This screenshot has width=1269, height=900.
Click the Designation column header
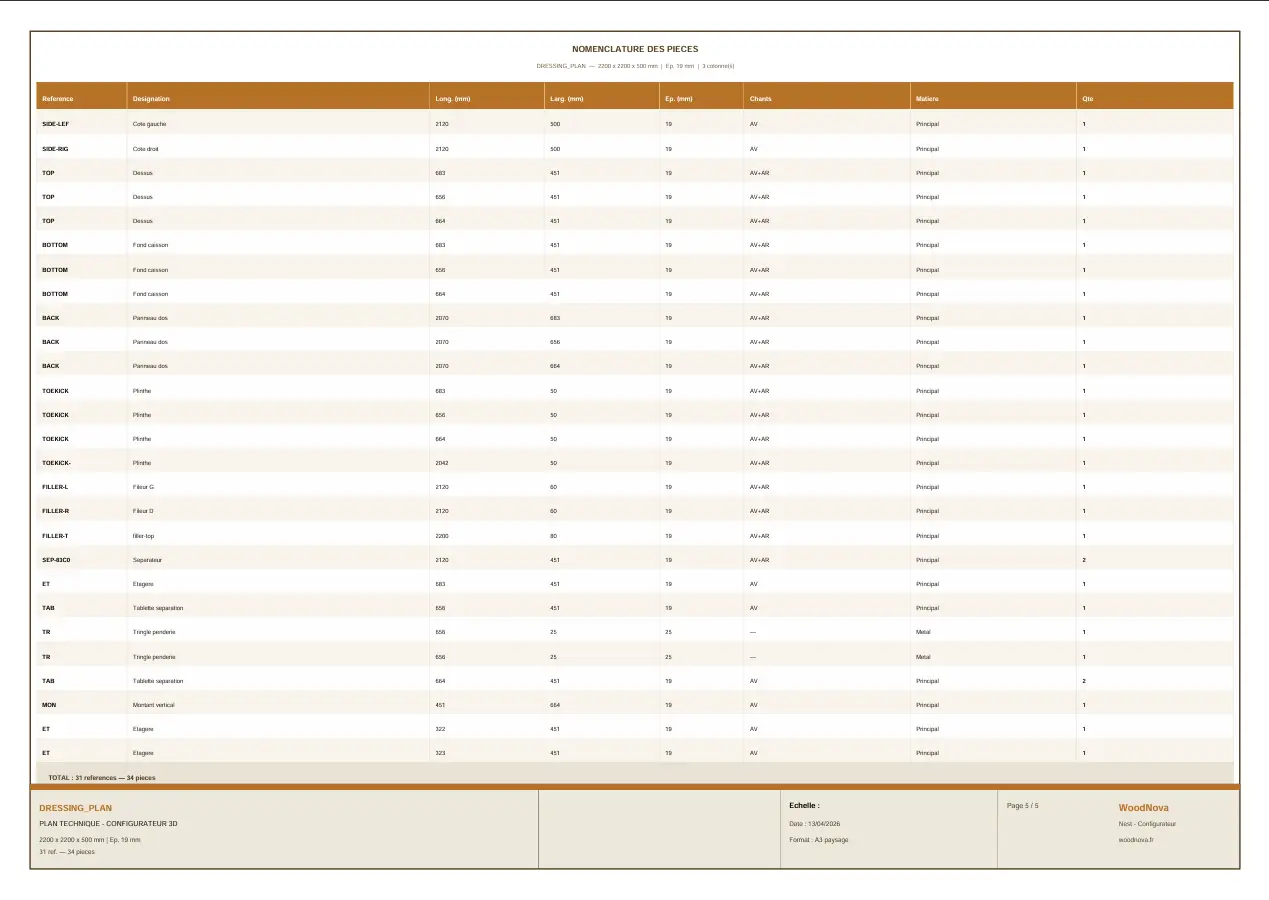pos(152,98)
